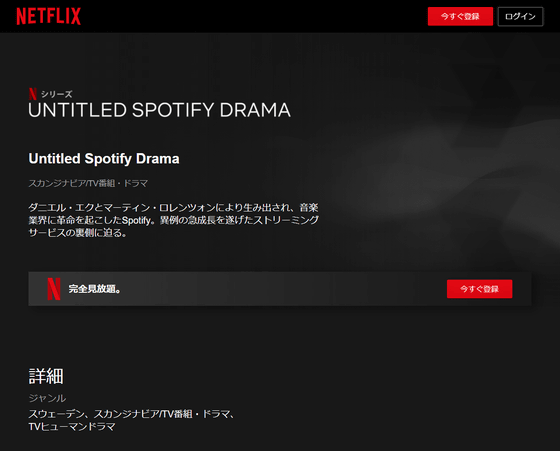Click the 詳細 section heading
The height and width of the screenshot is (451, 560).
46,376
